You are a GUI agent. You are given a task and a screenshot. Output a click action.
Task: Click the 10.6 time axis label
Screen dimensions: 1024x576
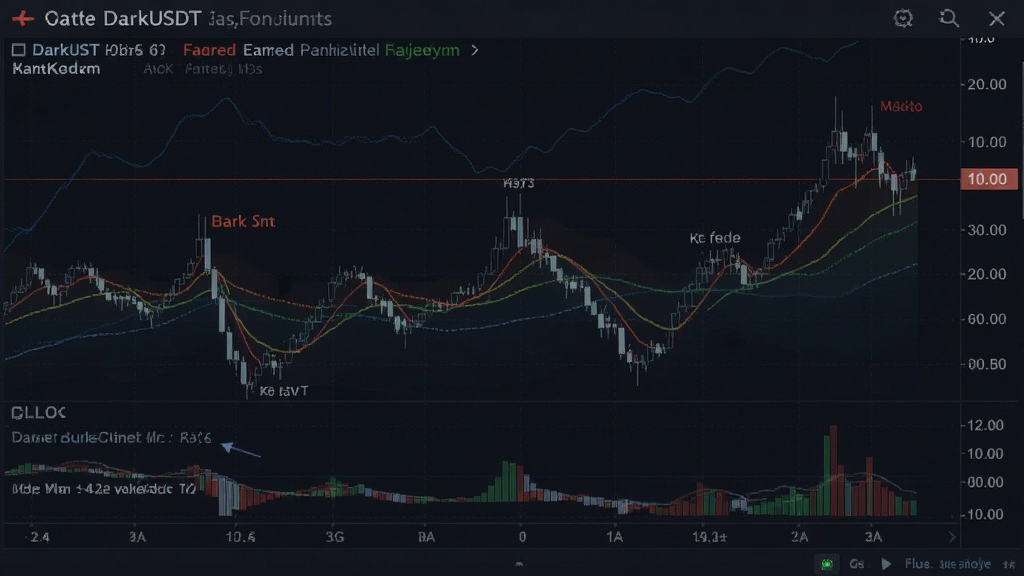click(240, 537)
